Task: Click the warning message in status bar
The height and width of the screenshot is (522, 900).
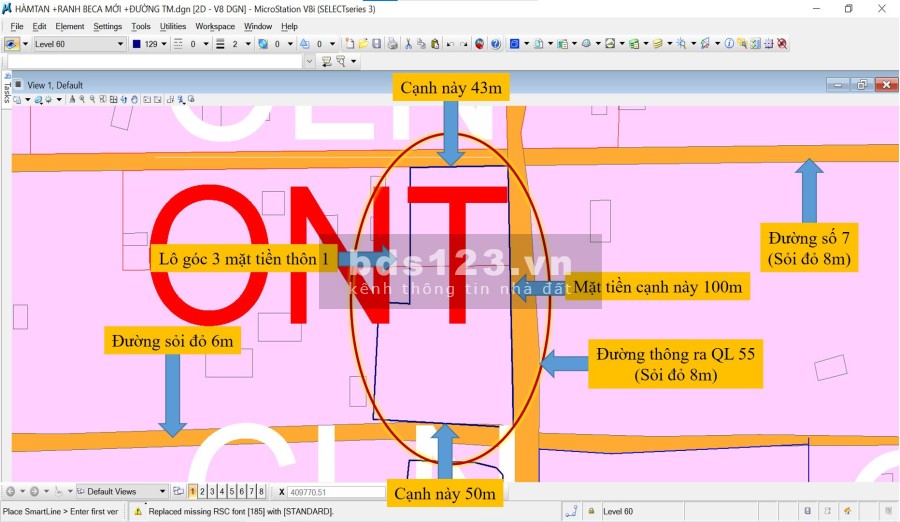Action: click(x=241, y=512)
